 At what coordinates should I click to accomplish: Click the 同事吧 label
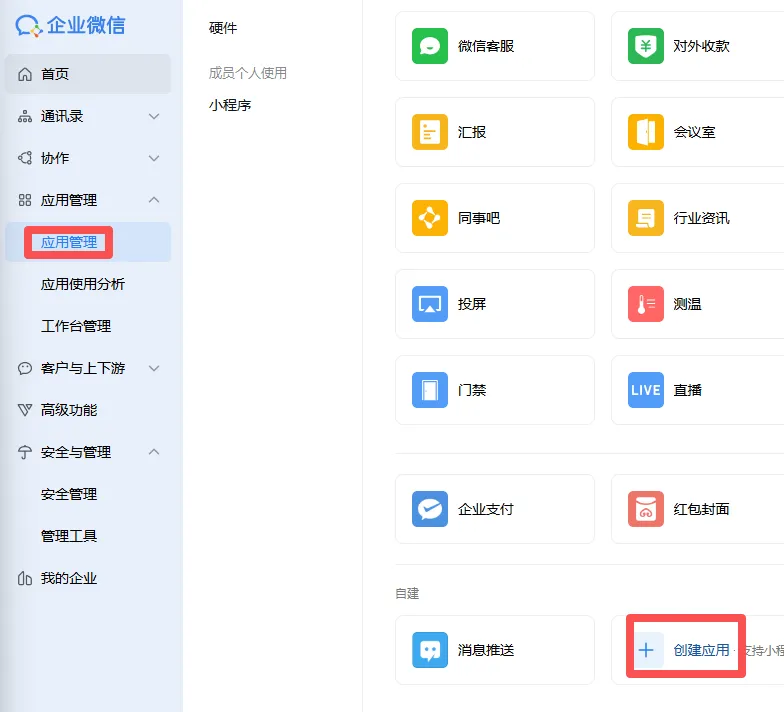478,218
